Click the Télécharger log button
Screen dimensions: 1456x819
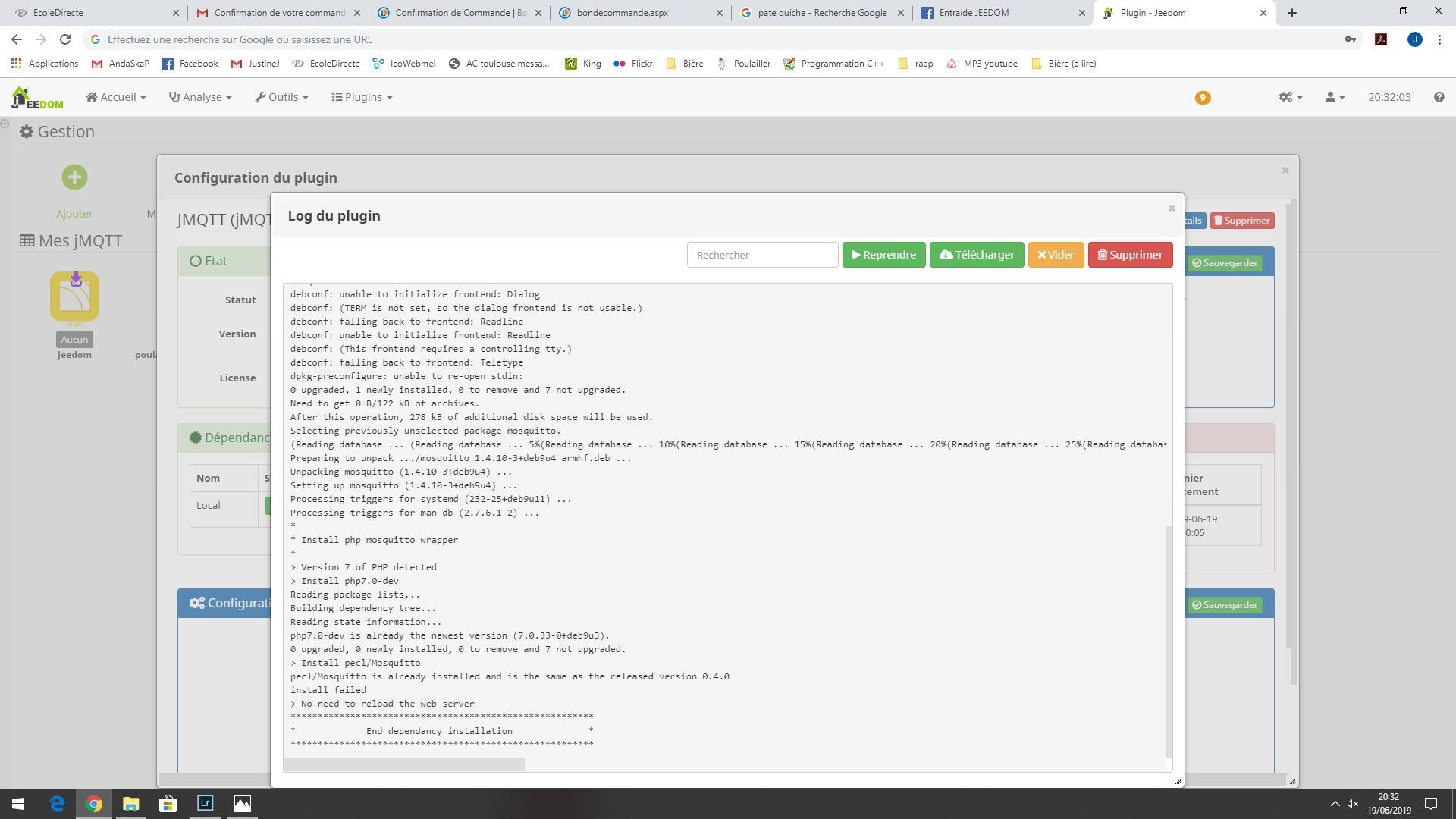click(977, 255)
